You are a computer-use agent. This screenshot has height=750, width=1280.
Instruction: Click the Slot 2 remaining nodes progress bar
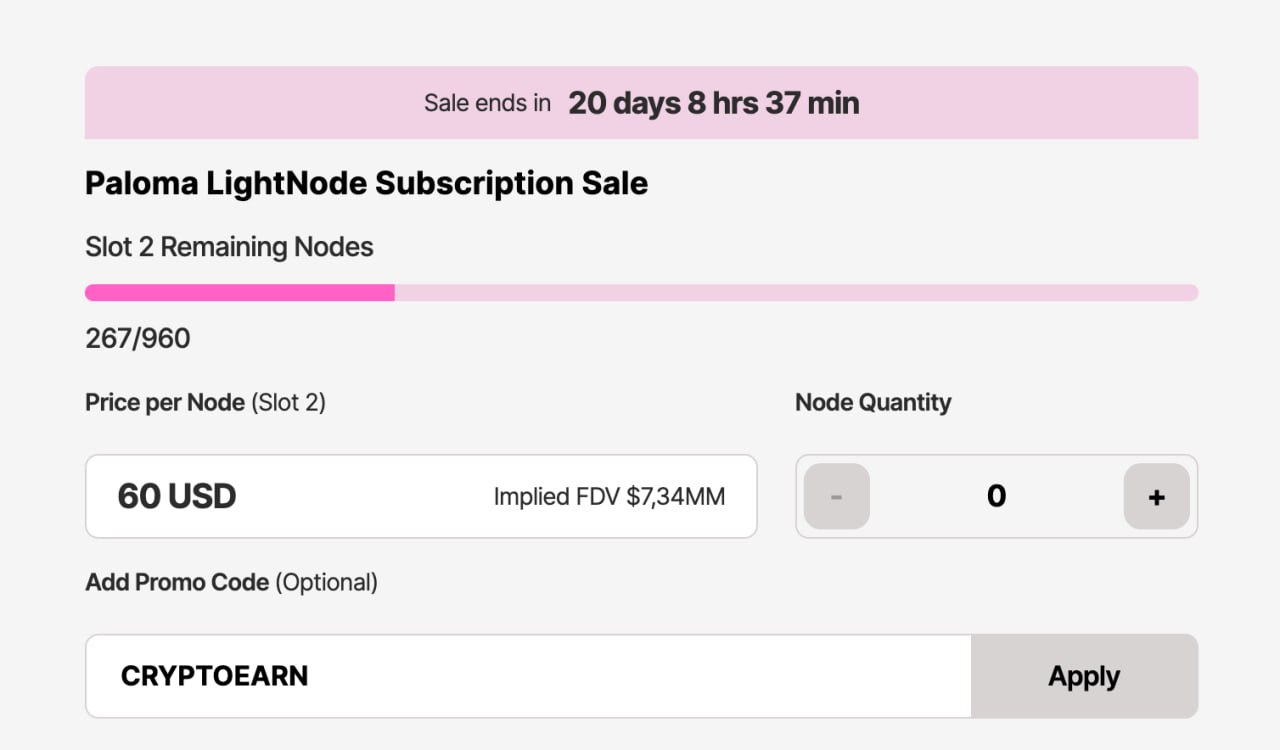[x=641, y=293]
